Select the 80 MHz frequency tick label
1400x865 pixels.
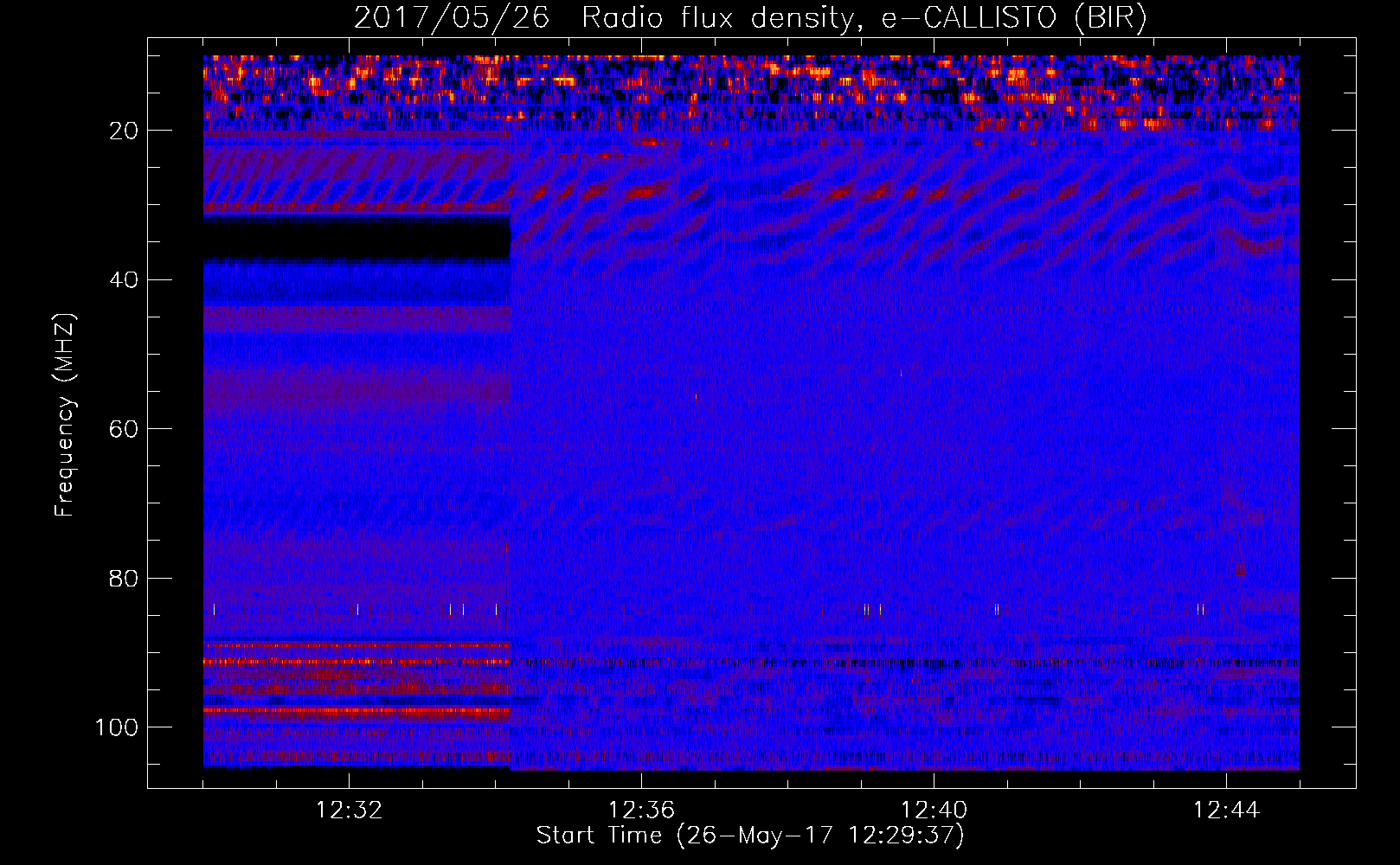pos(125,578)
